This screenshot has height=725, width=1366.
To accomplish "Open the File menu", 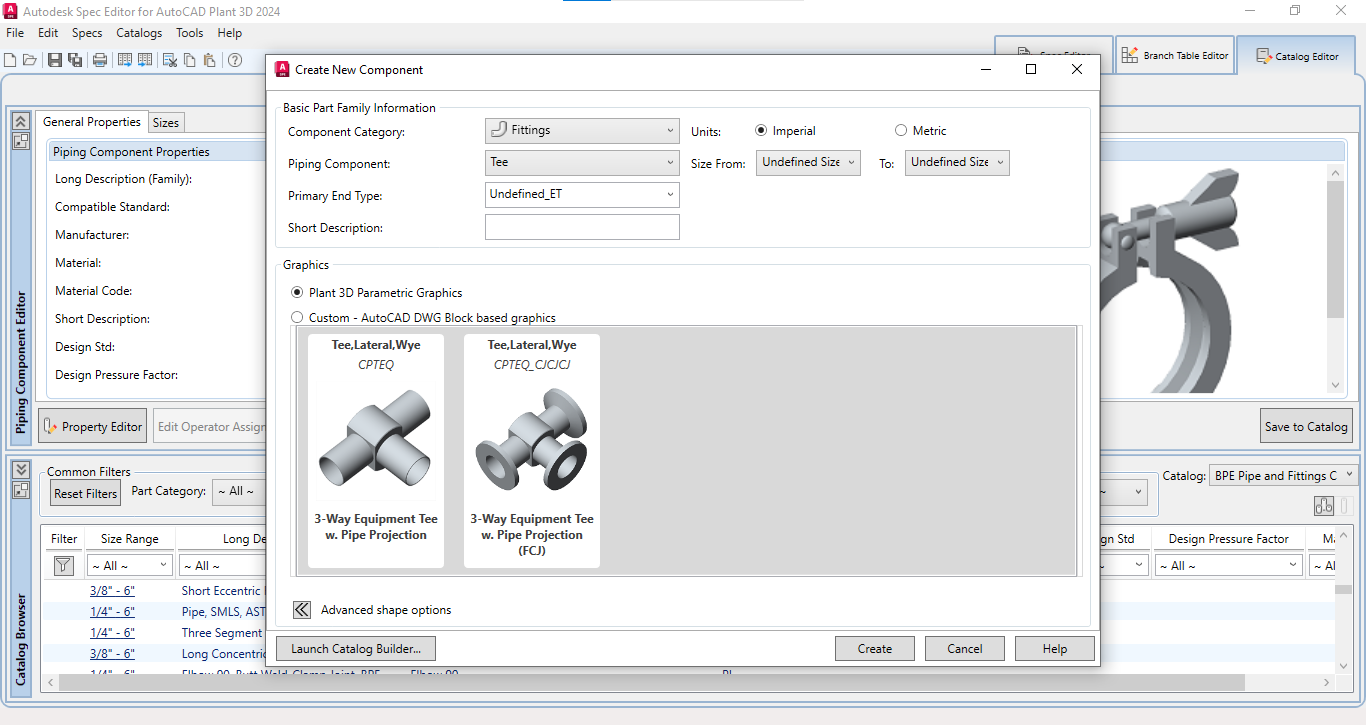I will click(15, 33).
